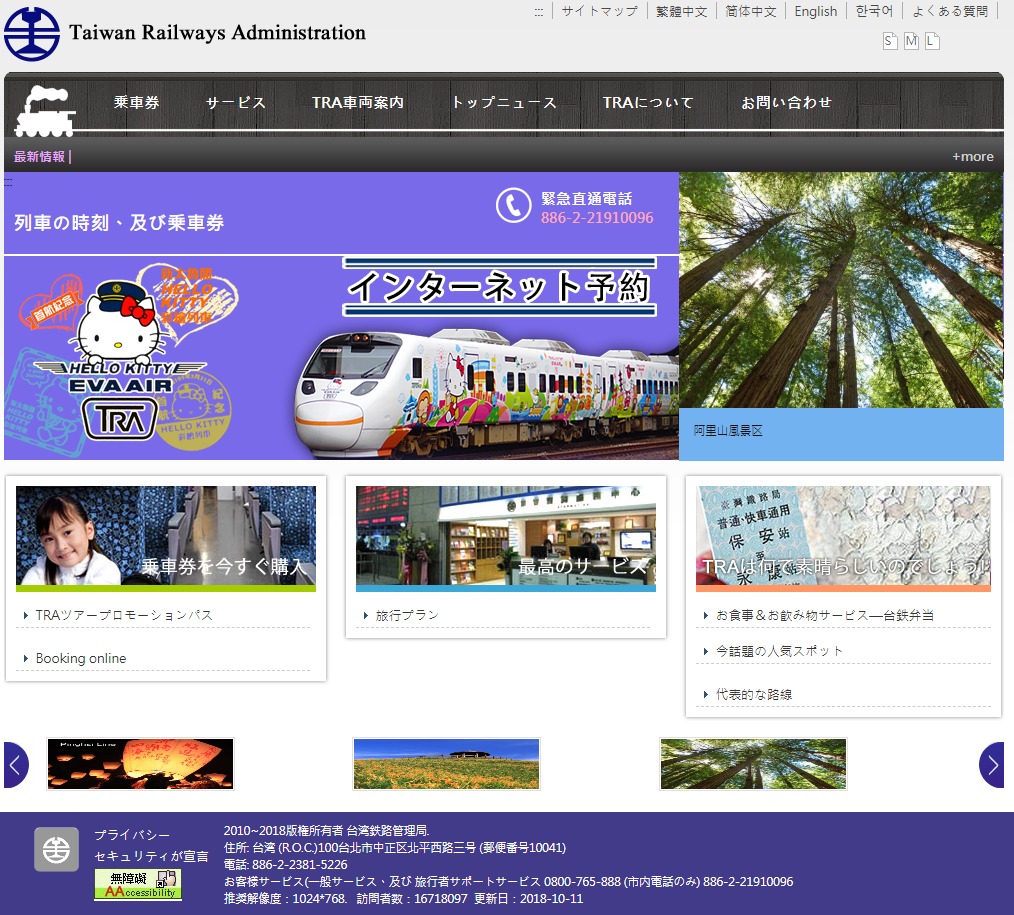Viewport: 1014px width, 915px height.
Task: Switch language to 繁體中文
Action: 682,12
